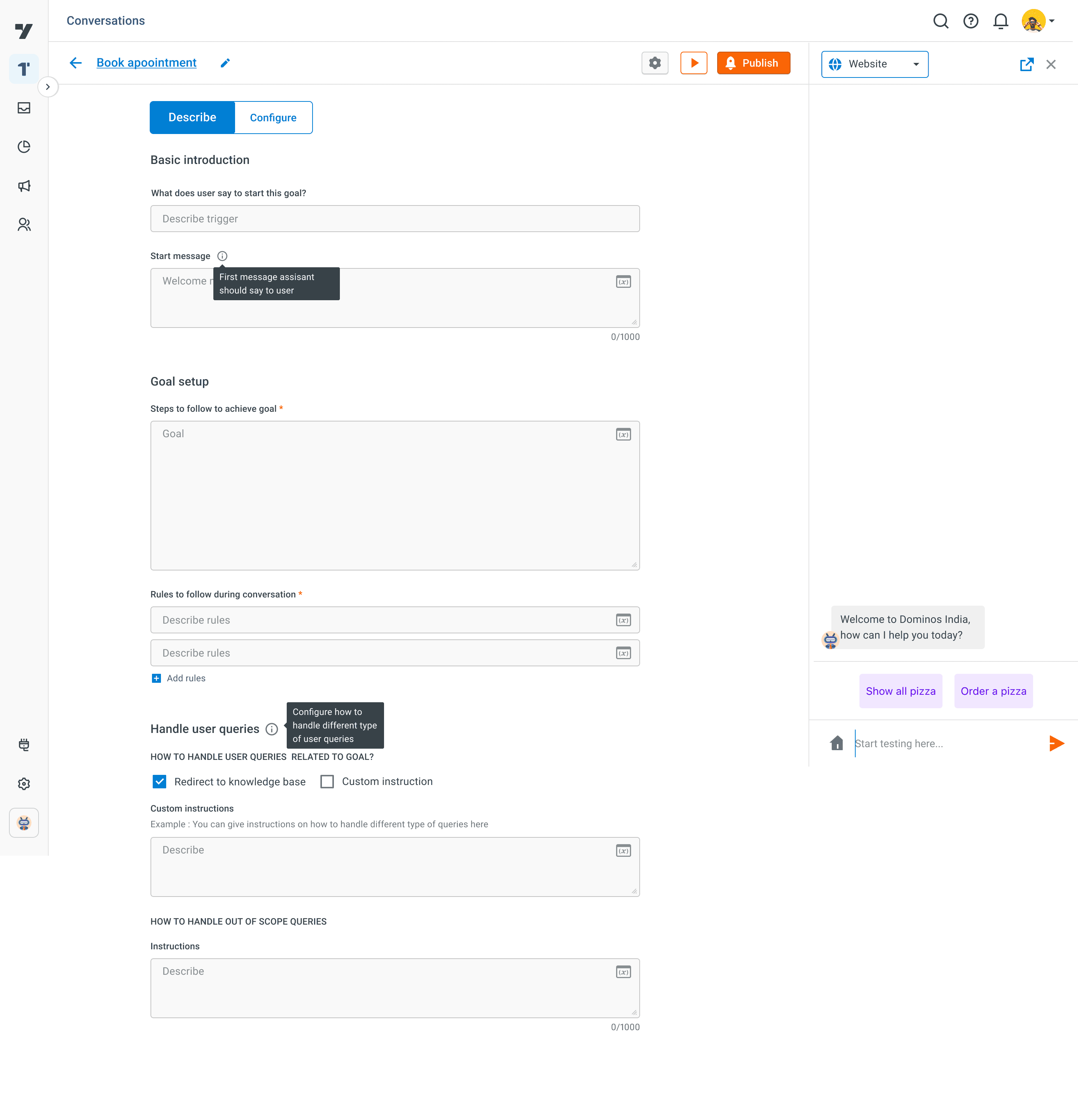1078x1120 pixels.
Task: Uncheck Redirect to knowledge base
Action: tap(159, 781)
